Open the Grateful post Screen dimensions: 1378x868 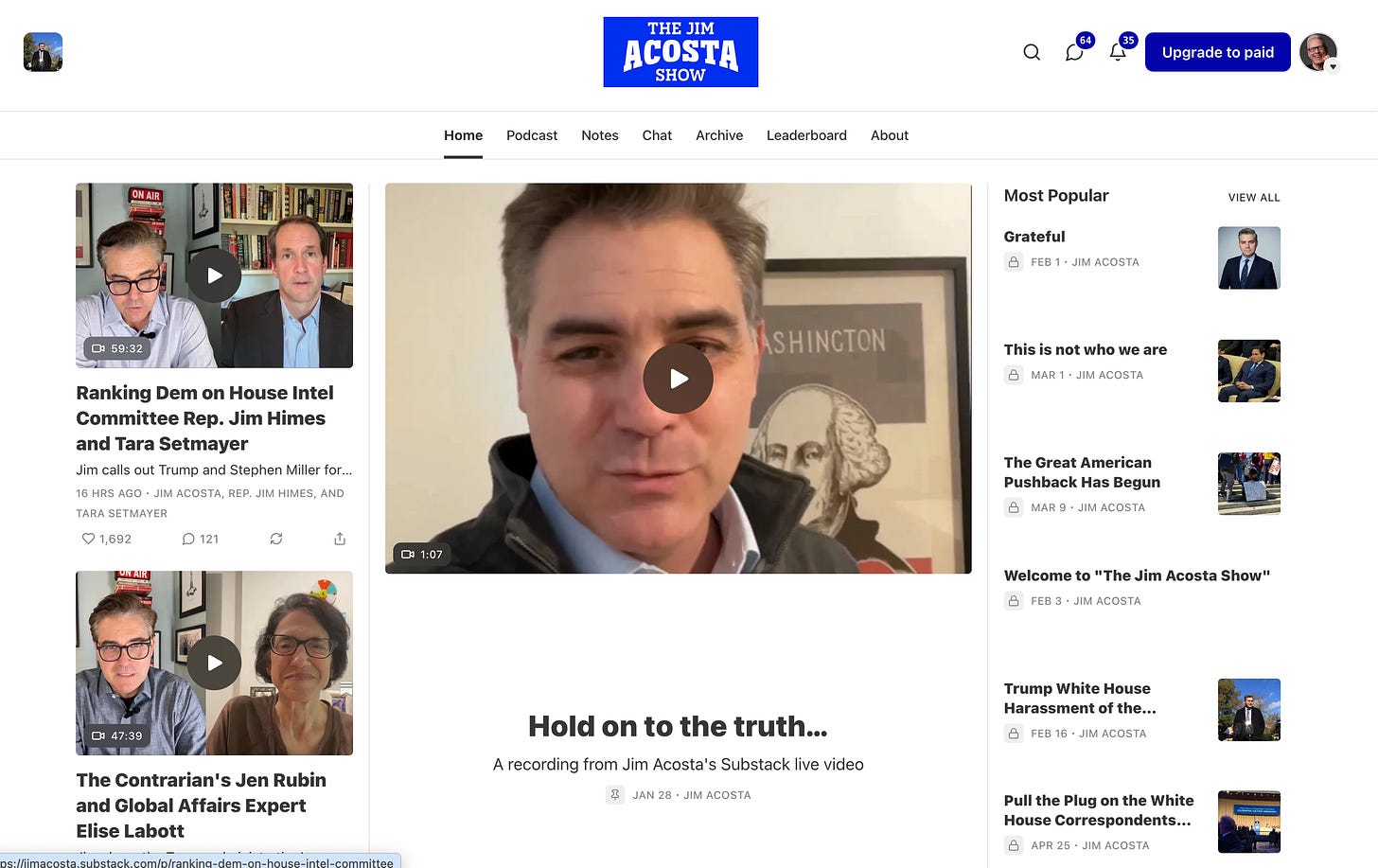click(x=1034, y=237)
